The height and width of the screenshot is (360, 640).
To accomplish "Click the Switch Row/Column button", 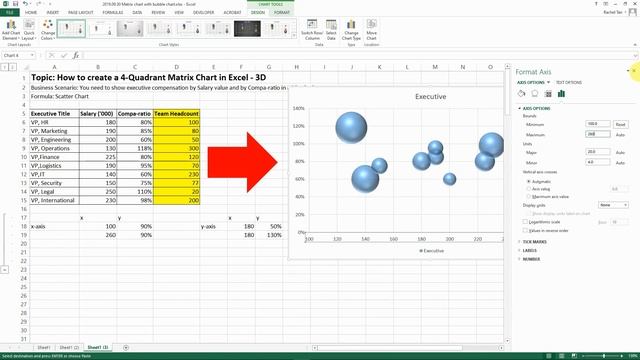I will [x=312, y=30].
